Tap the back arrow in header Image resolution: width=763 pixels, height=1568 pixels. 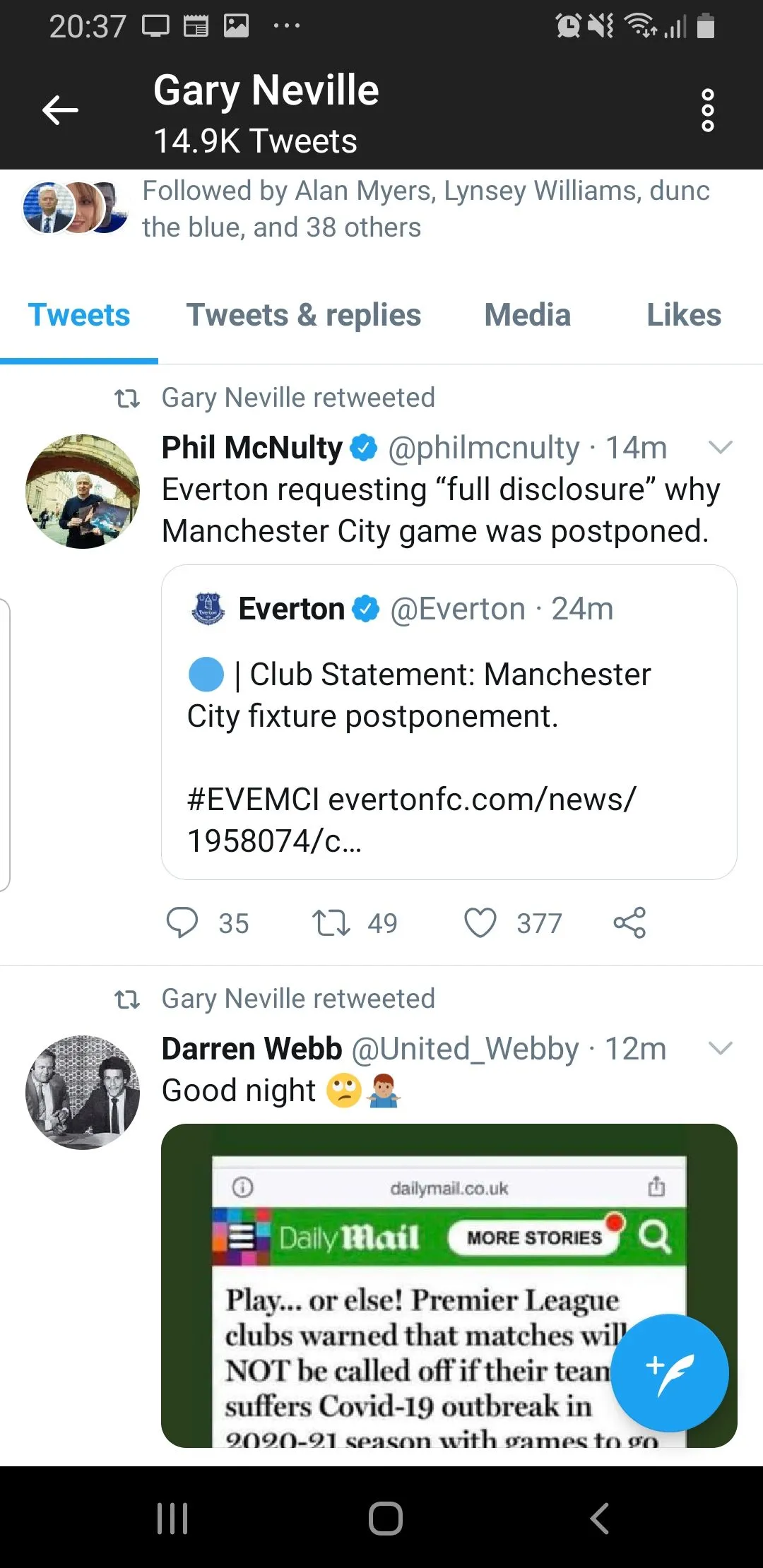coord(60,110)
